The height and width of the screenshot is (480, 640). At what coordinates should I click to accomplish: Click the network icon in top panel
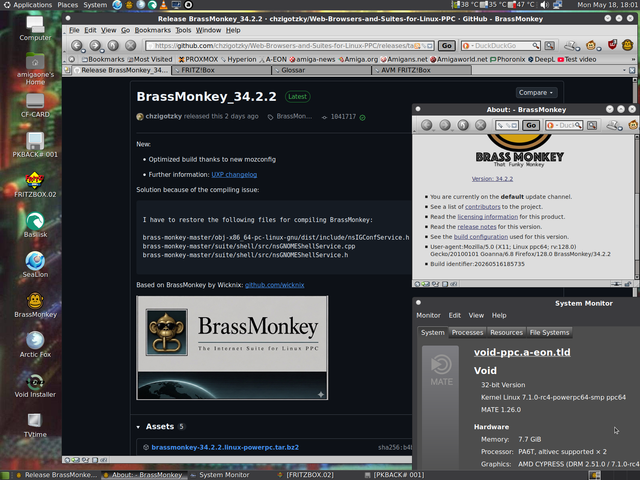(x=557, y=5)
